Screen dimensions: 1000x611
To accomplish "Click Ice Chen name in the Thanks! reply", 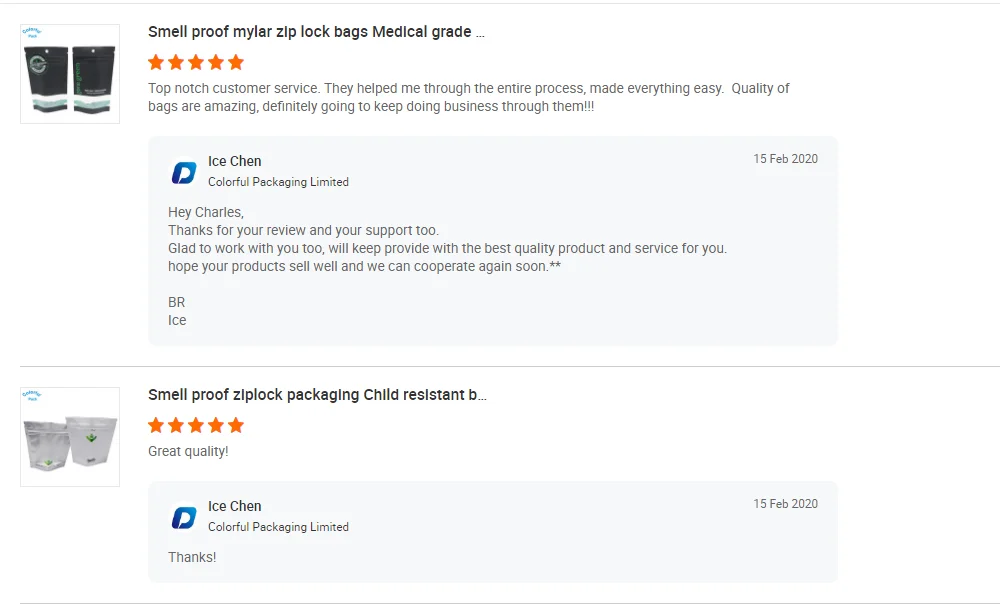I will (234, 506).
